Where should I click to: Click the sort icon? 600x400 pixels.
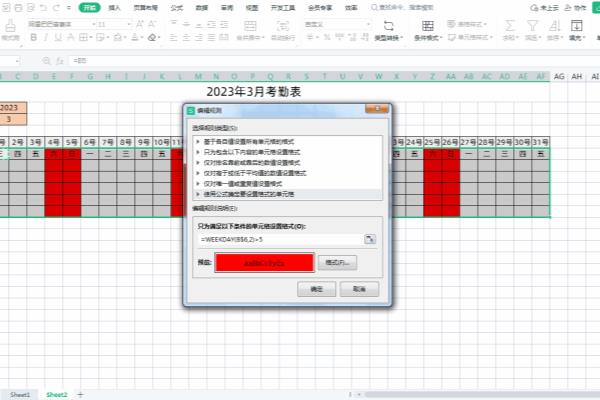554,26
